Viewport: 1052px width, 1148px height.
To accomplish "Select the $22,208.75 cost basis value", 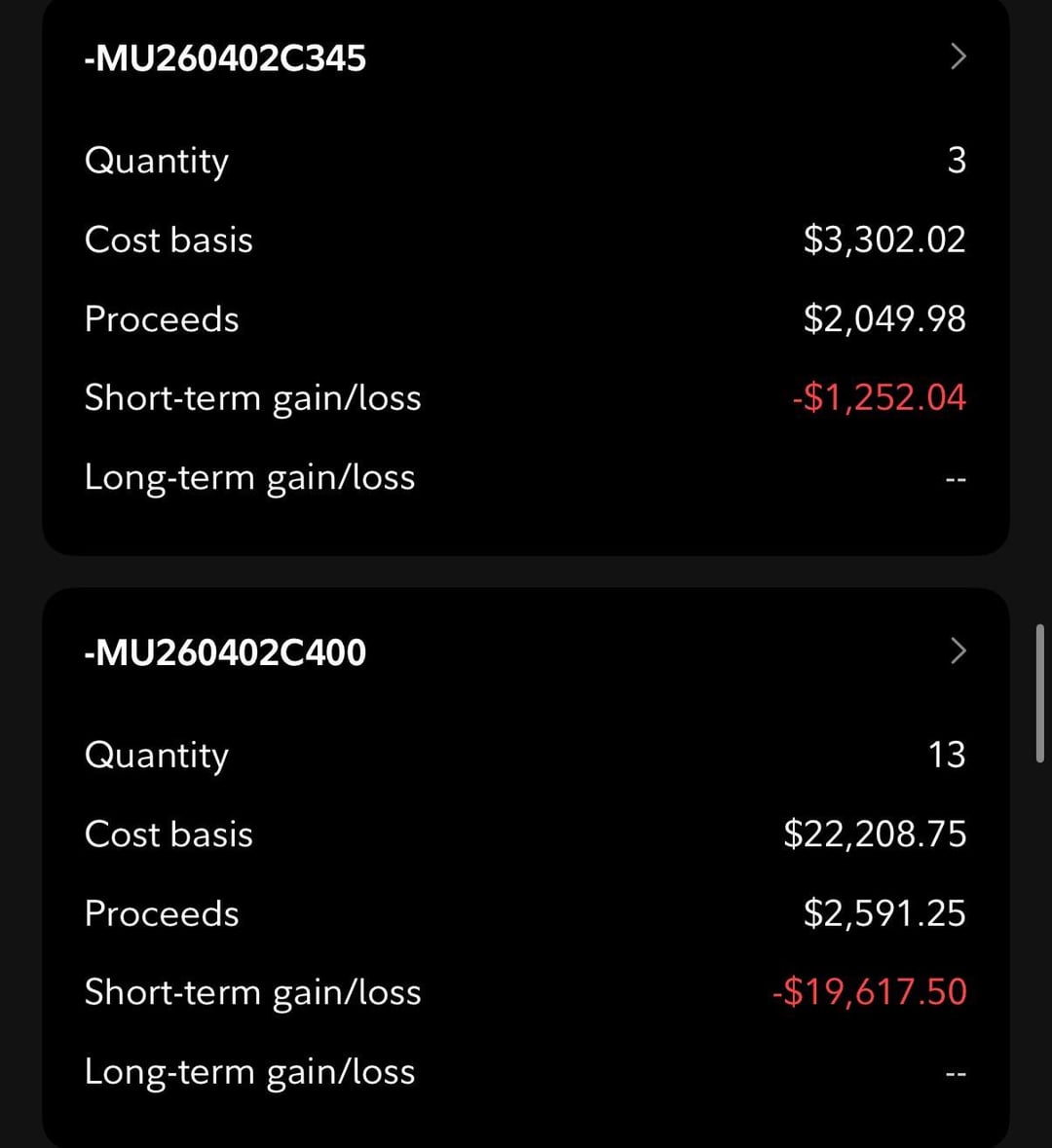I will [x=875, y=834].
